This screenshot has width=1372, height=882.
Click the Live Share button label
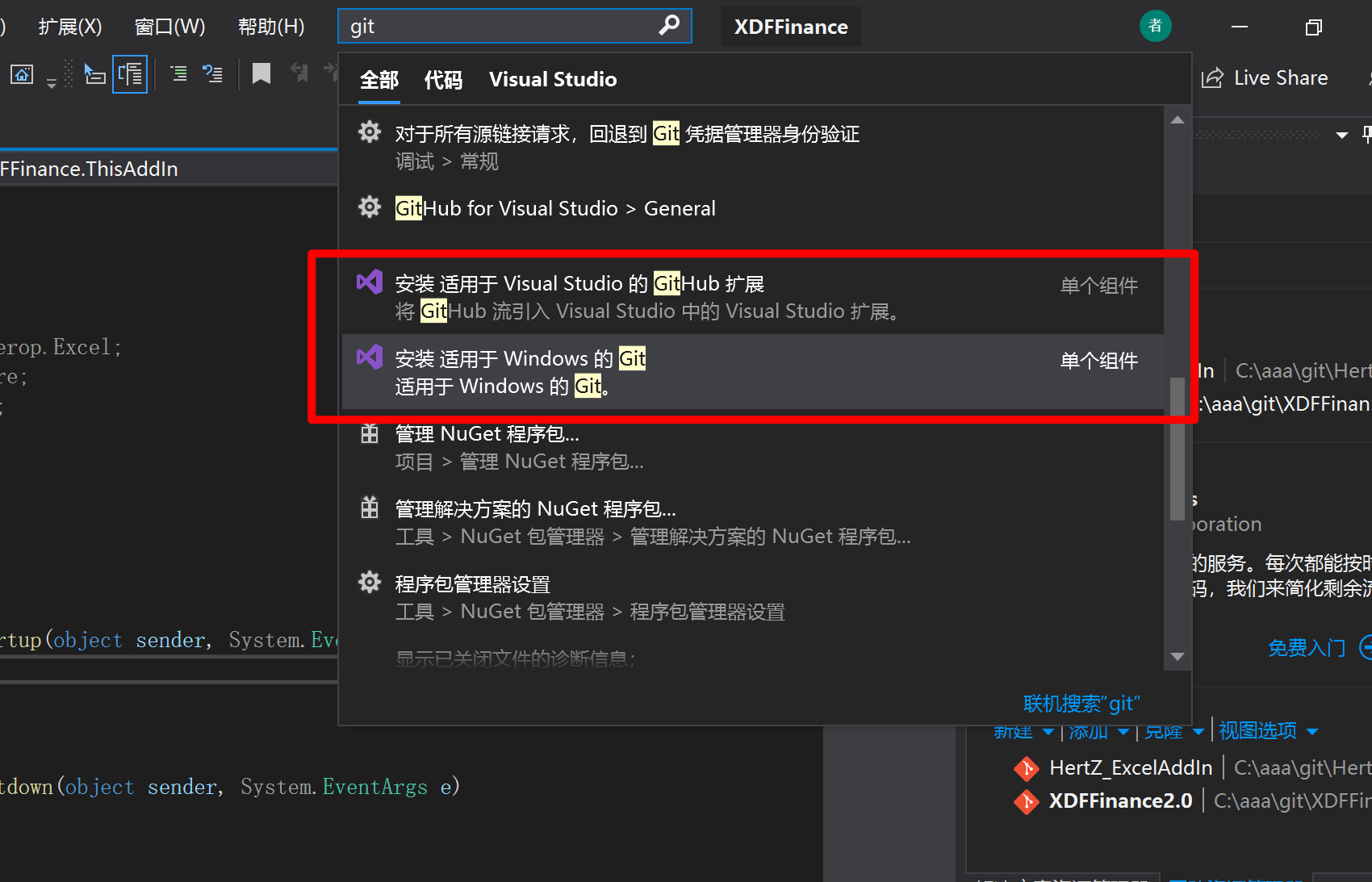[1281, 78]
